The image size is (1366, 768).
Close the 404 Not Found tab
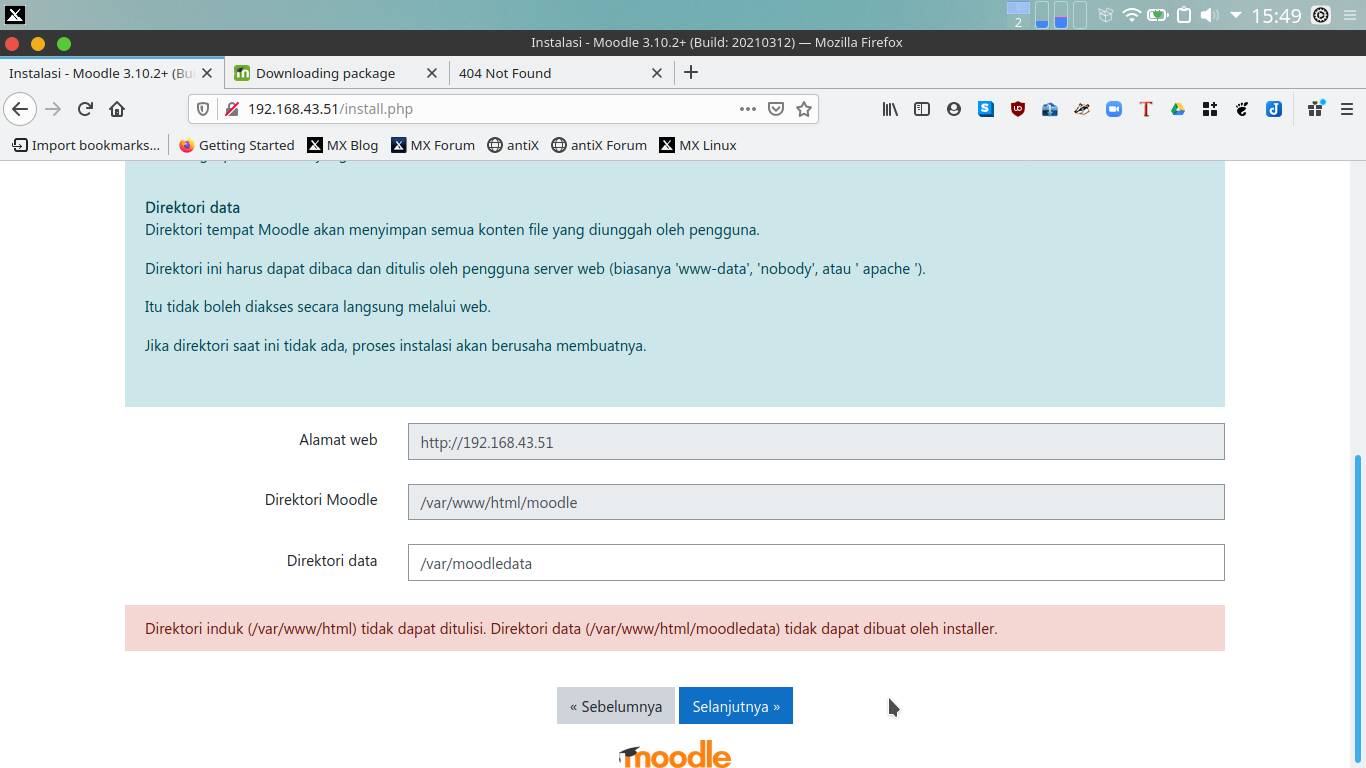click(657, 73)
